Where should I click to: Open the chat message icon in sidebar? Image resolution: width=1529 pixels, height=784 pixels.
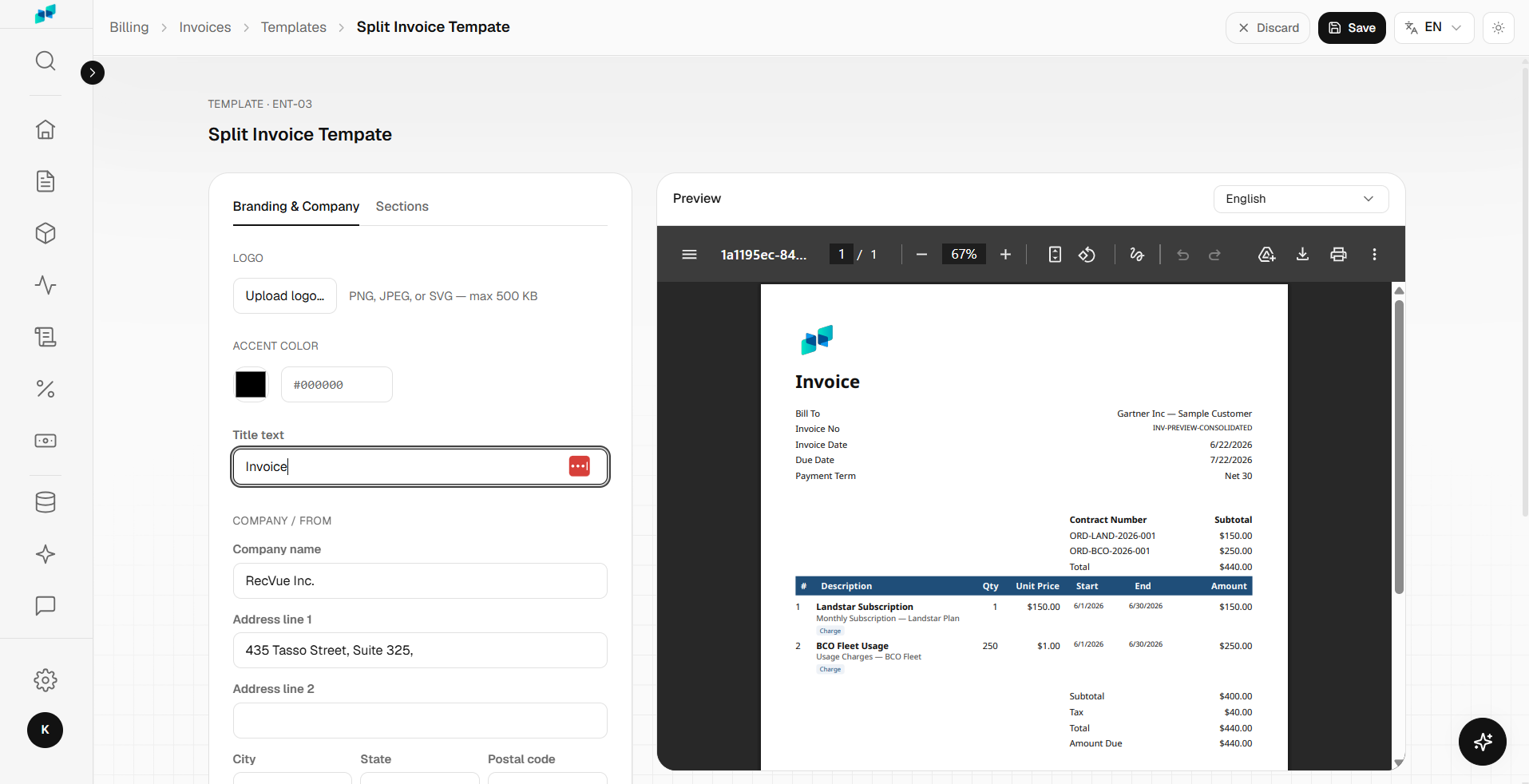46,606
